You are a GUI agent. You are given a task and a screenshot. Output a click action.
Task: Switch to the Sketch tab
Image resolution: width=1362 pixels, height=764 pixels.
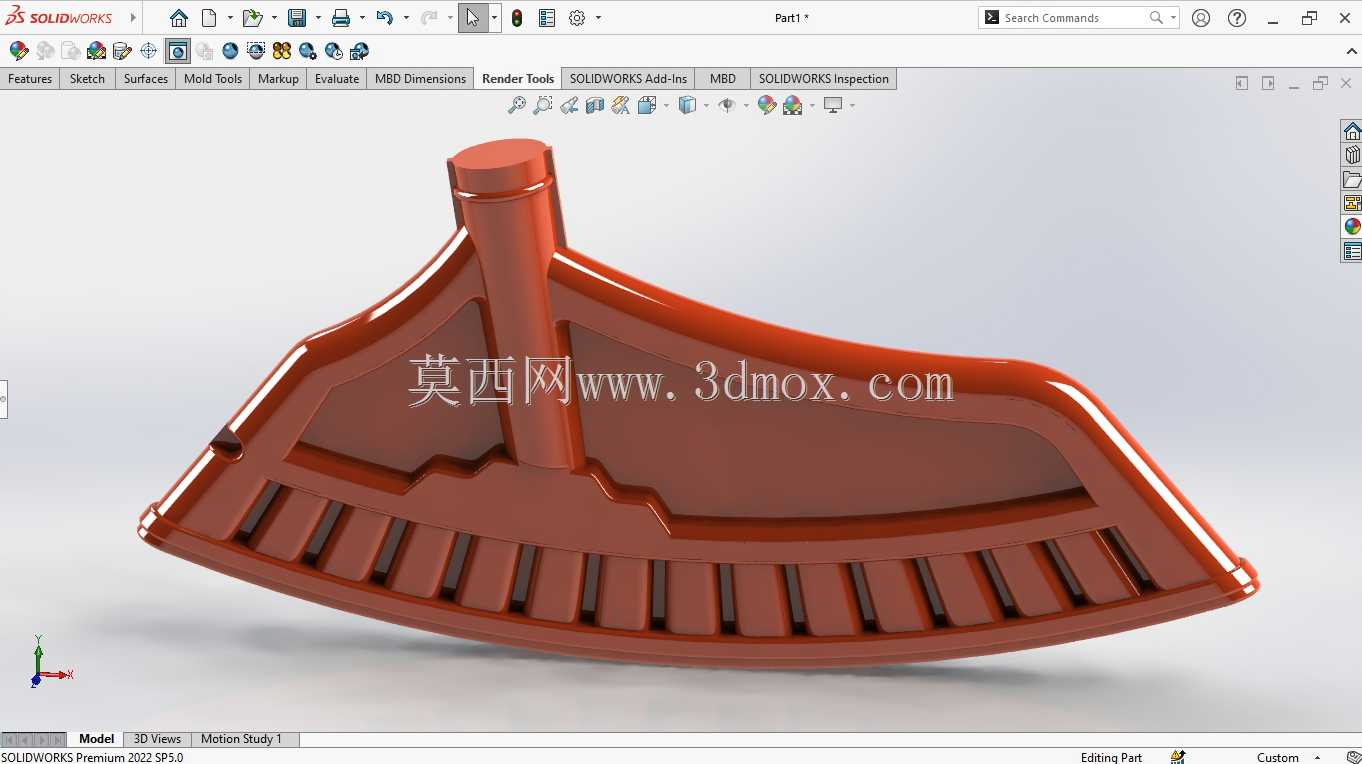[87, 79]
